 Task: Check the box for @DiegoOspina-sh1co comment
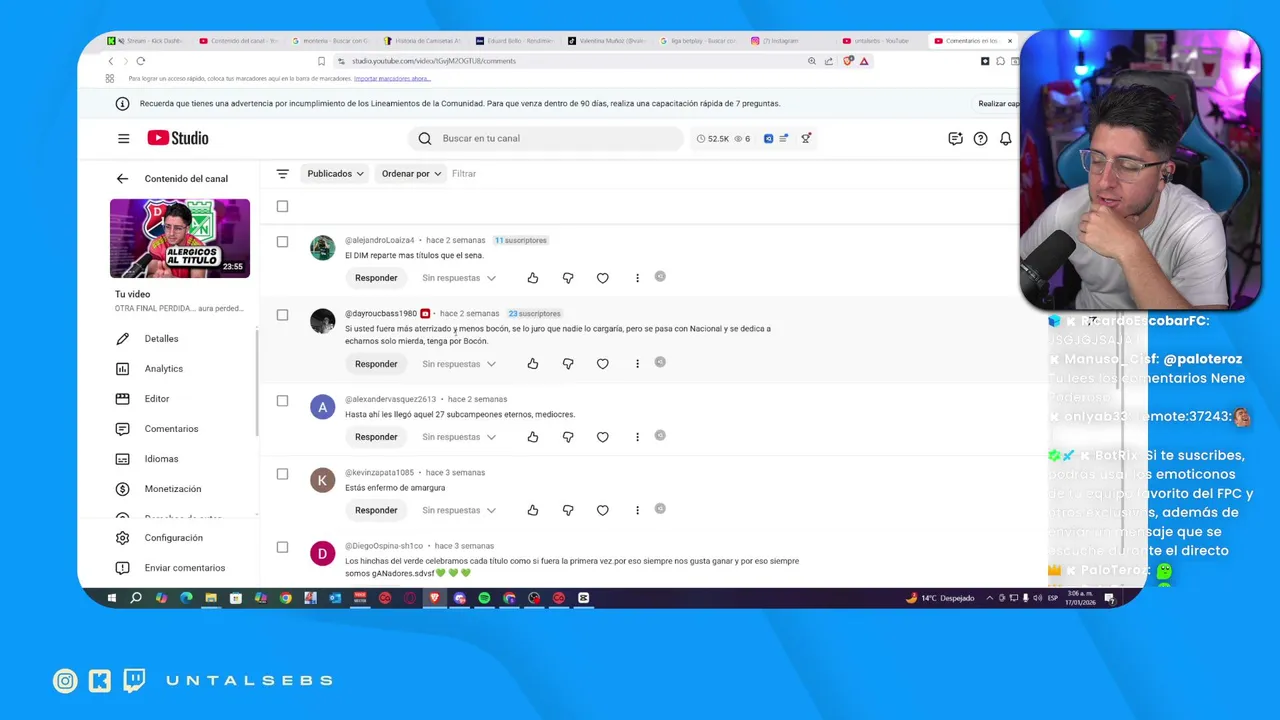pyautogui.click(x=282, y=547)
